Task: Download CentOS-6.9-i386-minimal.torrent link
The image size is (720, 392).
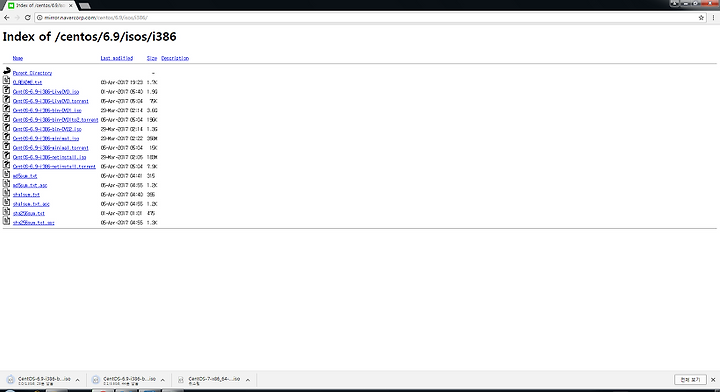Action: pyautogui.click(x=51, y=148)
